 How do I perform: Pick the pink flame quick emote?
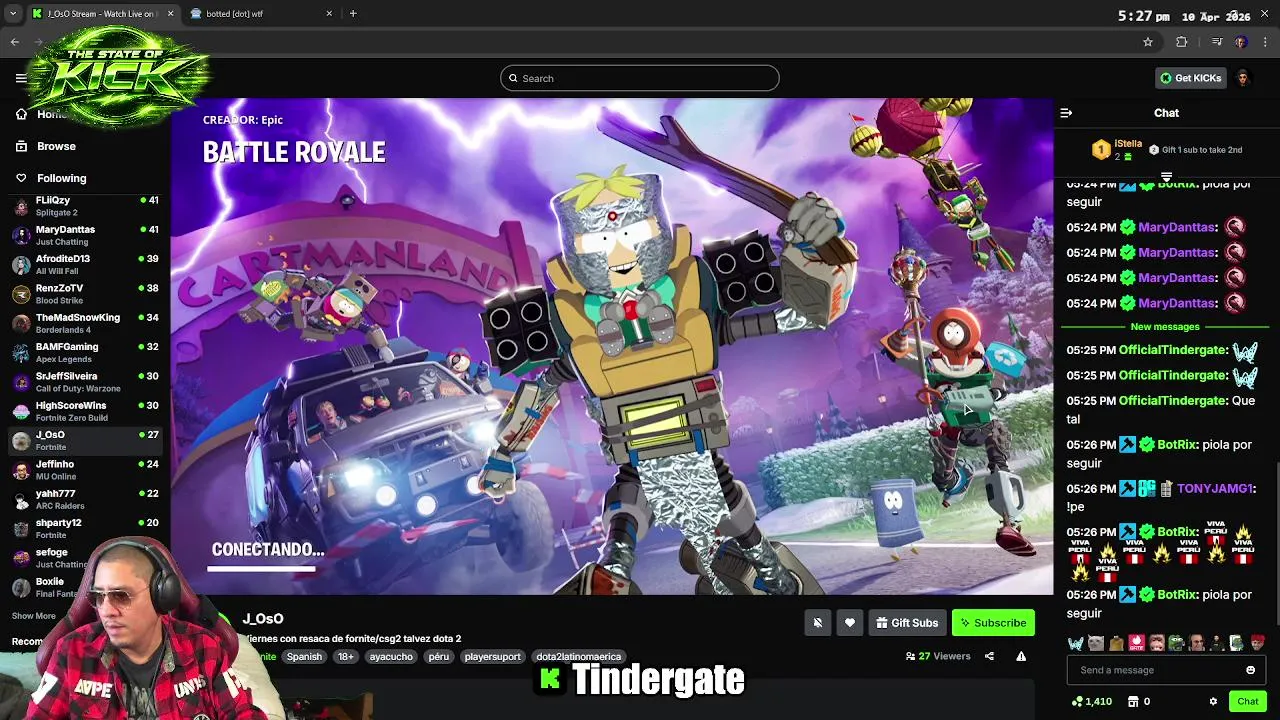click(x=1136, y=643)
